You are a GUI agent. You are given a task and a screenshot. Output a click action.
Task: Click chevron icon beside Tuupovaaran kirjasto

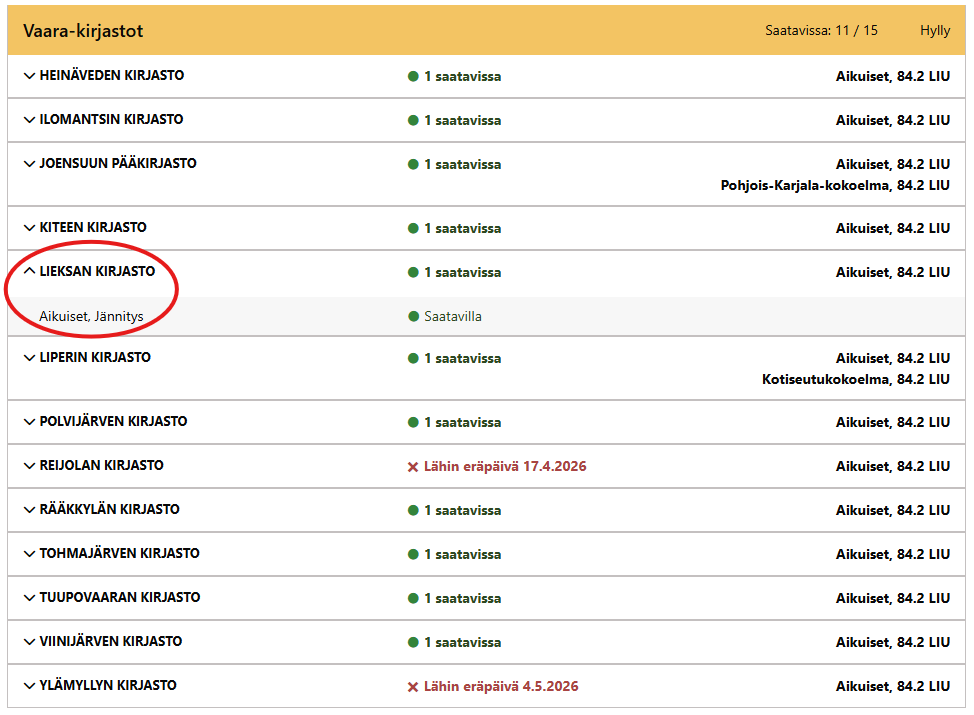29,598
